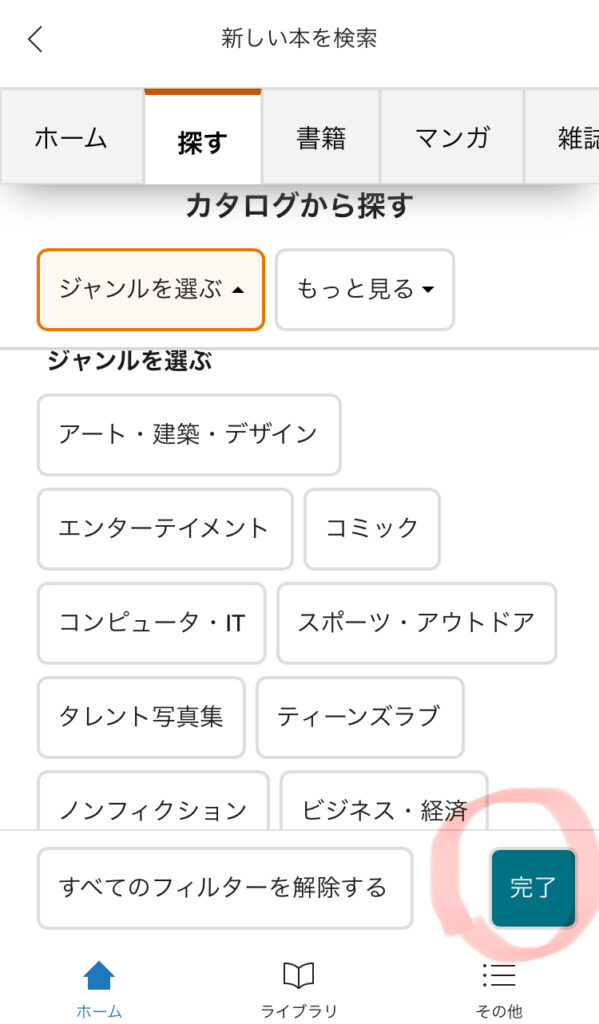Tap the 完了 button

coord(533,888)
